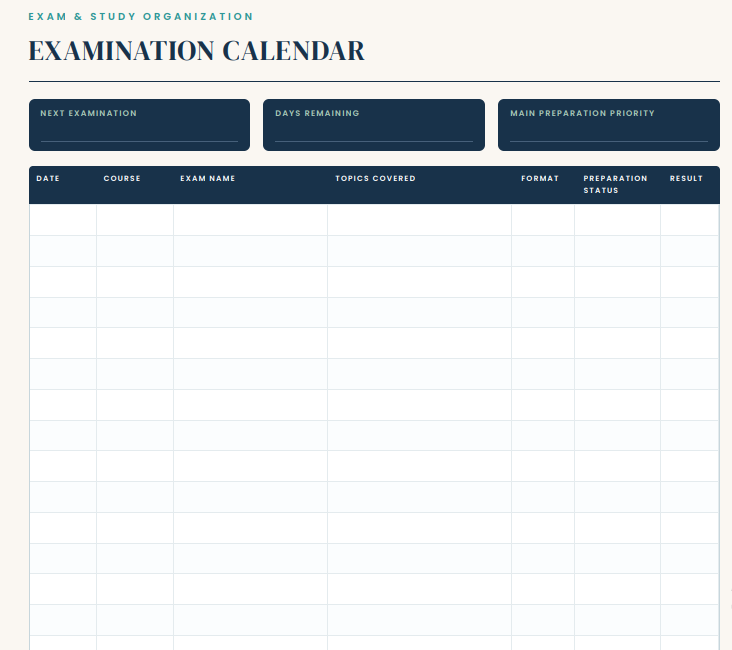
Task: Click the PREPARATION STATUS column header
Action: [x=615, y=184]
